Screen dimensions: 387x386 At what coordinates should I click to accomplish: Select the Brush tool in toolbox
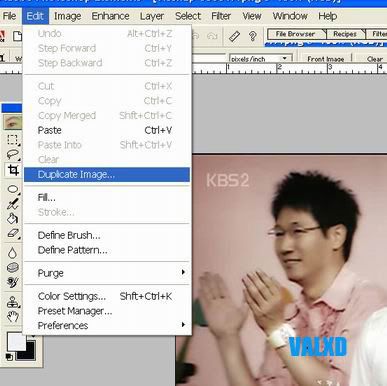pyautogui.click(x=13, y=203)
